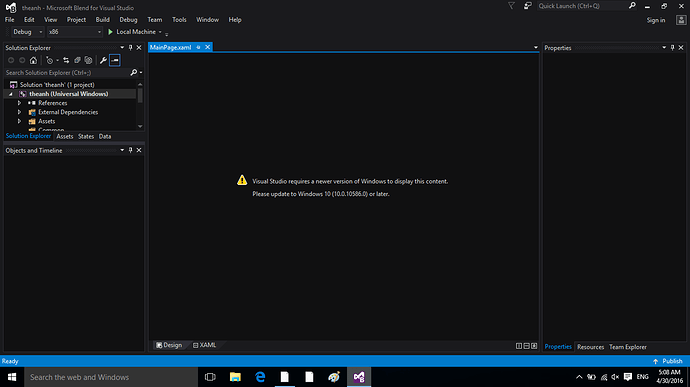Click the feedback icon beside Quick Launch

click(x=527, y=6)
